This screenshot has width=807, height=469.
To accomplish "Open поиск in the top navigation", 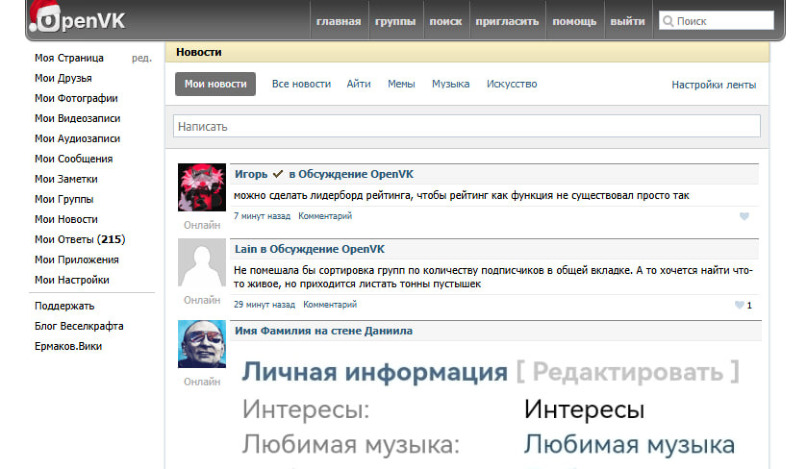I will [446, 21].
